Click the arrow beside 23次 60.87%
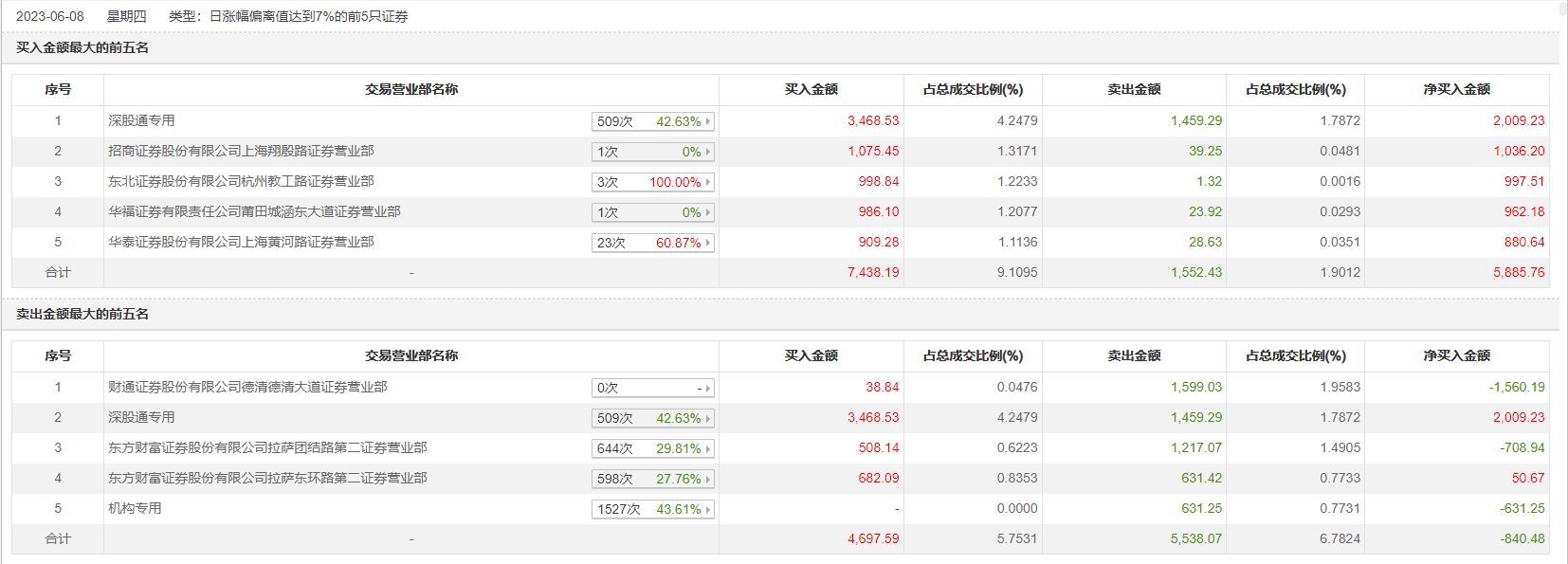The width and height of the screenshot is (1568, 564). [x=708, y=243]
